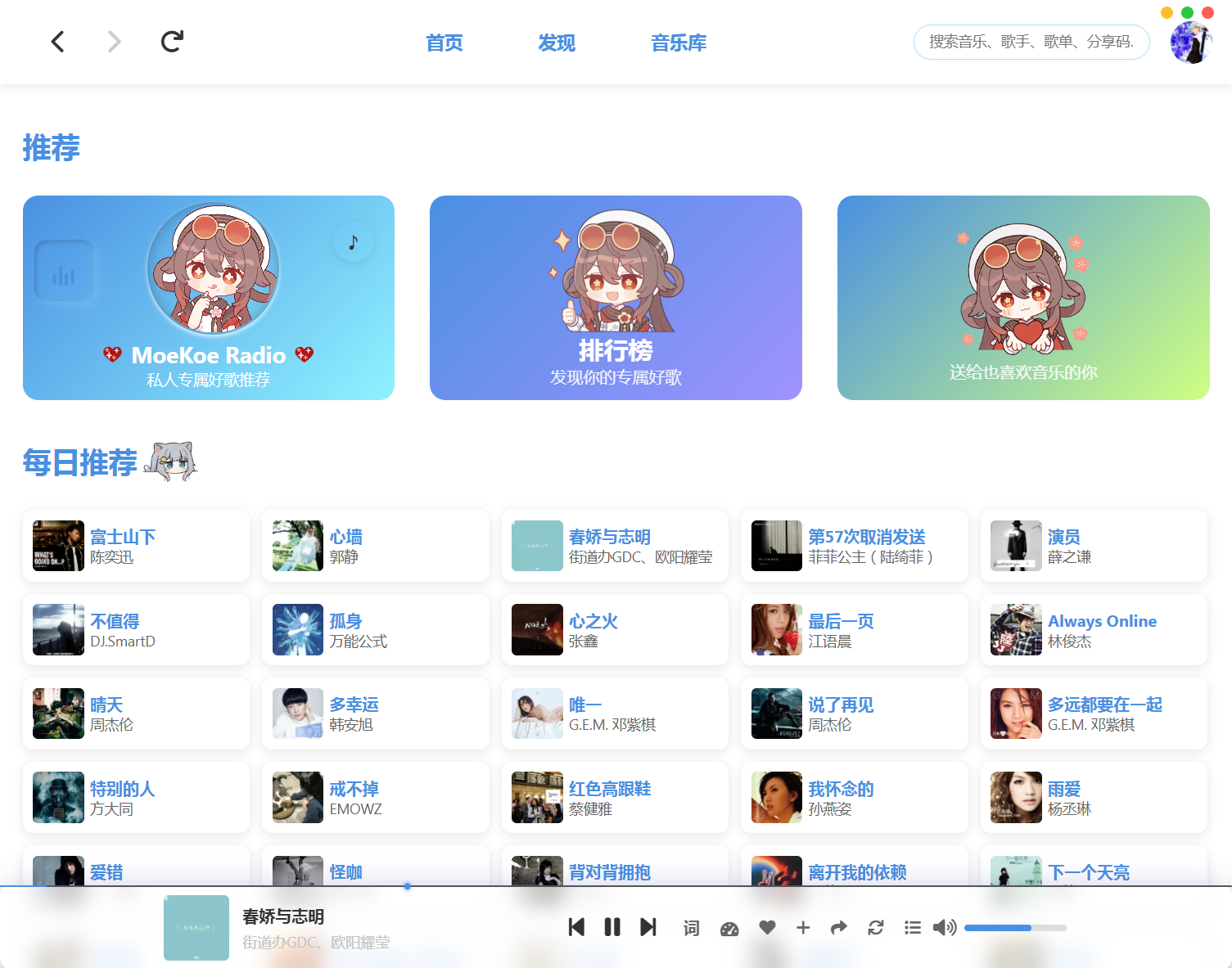
Task: Toggle repeat mode for playback
Action: coord(875,927)
